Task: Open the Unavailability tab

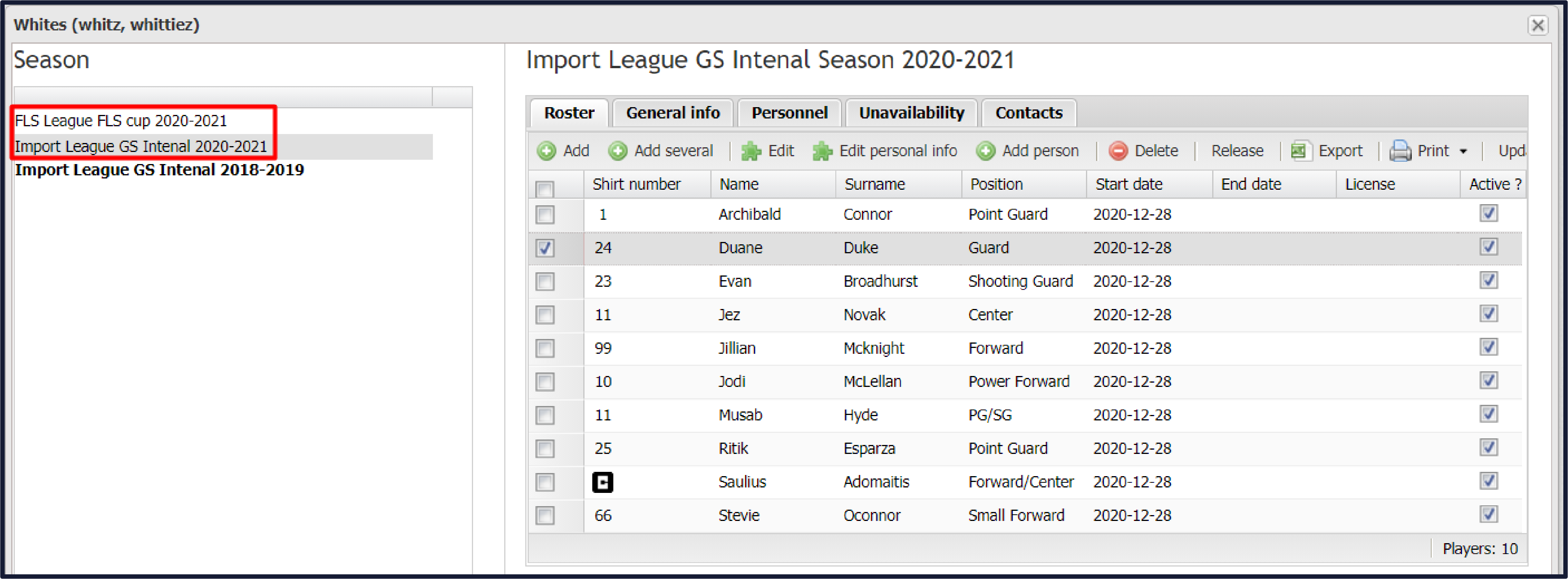Action: (x=911, y=113)
